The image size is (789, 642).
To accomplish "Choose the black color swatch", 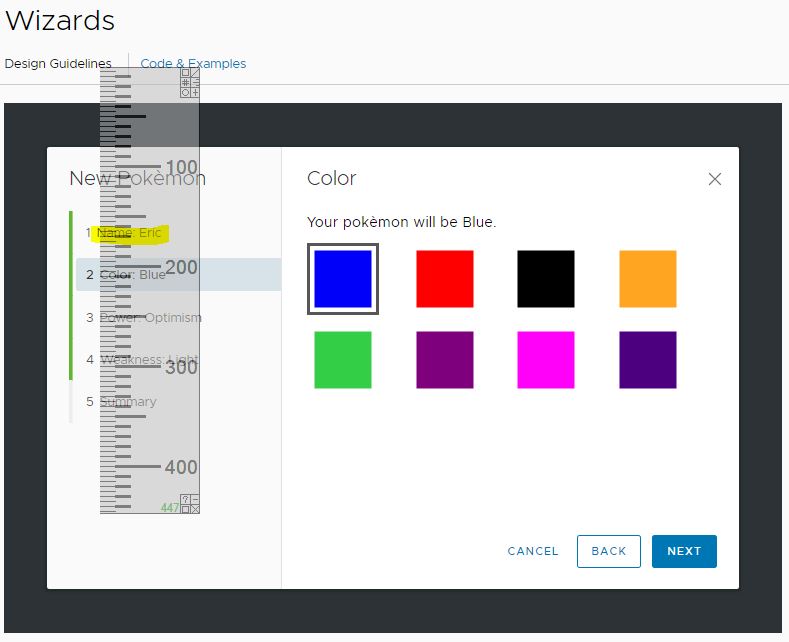I will 546,279.
